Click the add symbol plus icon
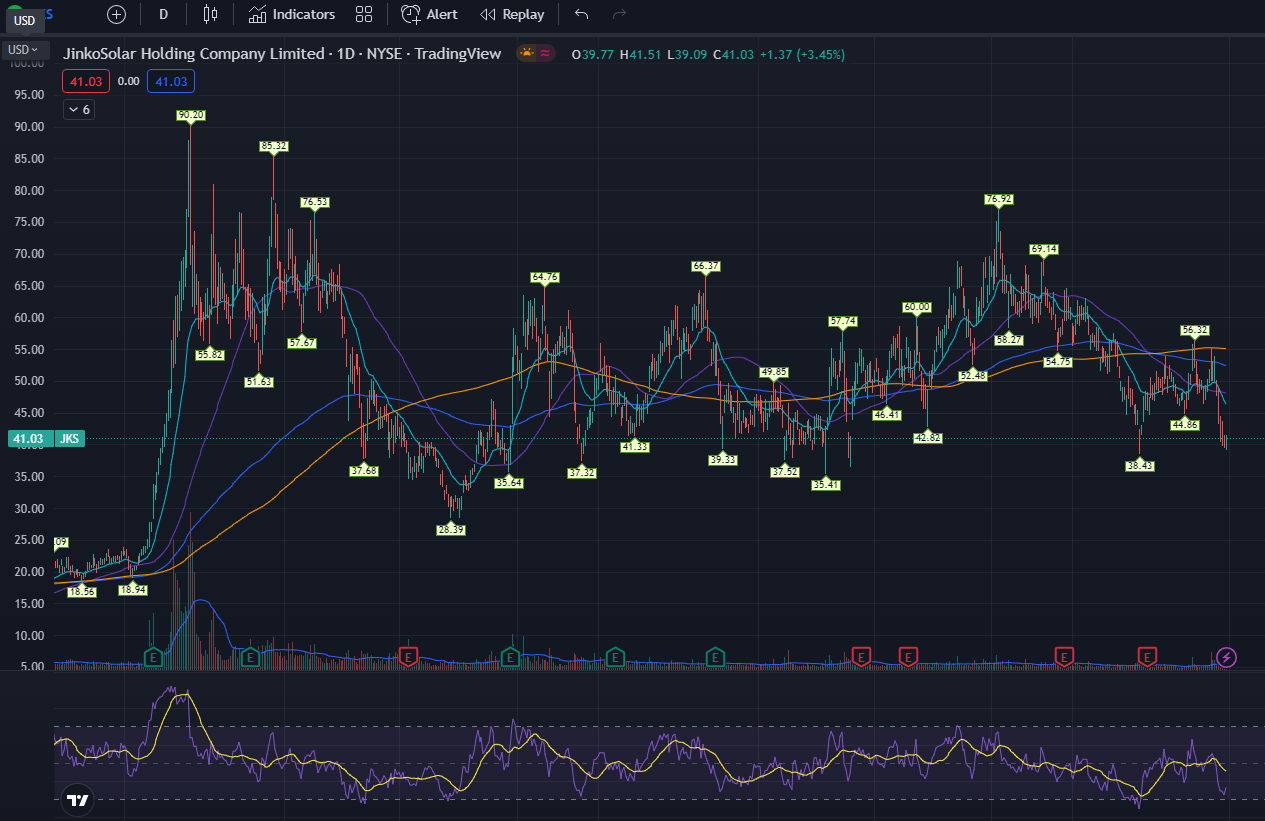The image size is (1265, 821). [117, 14]
